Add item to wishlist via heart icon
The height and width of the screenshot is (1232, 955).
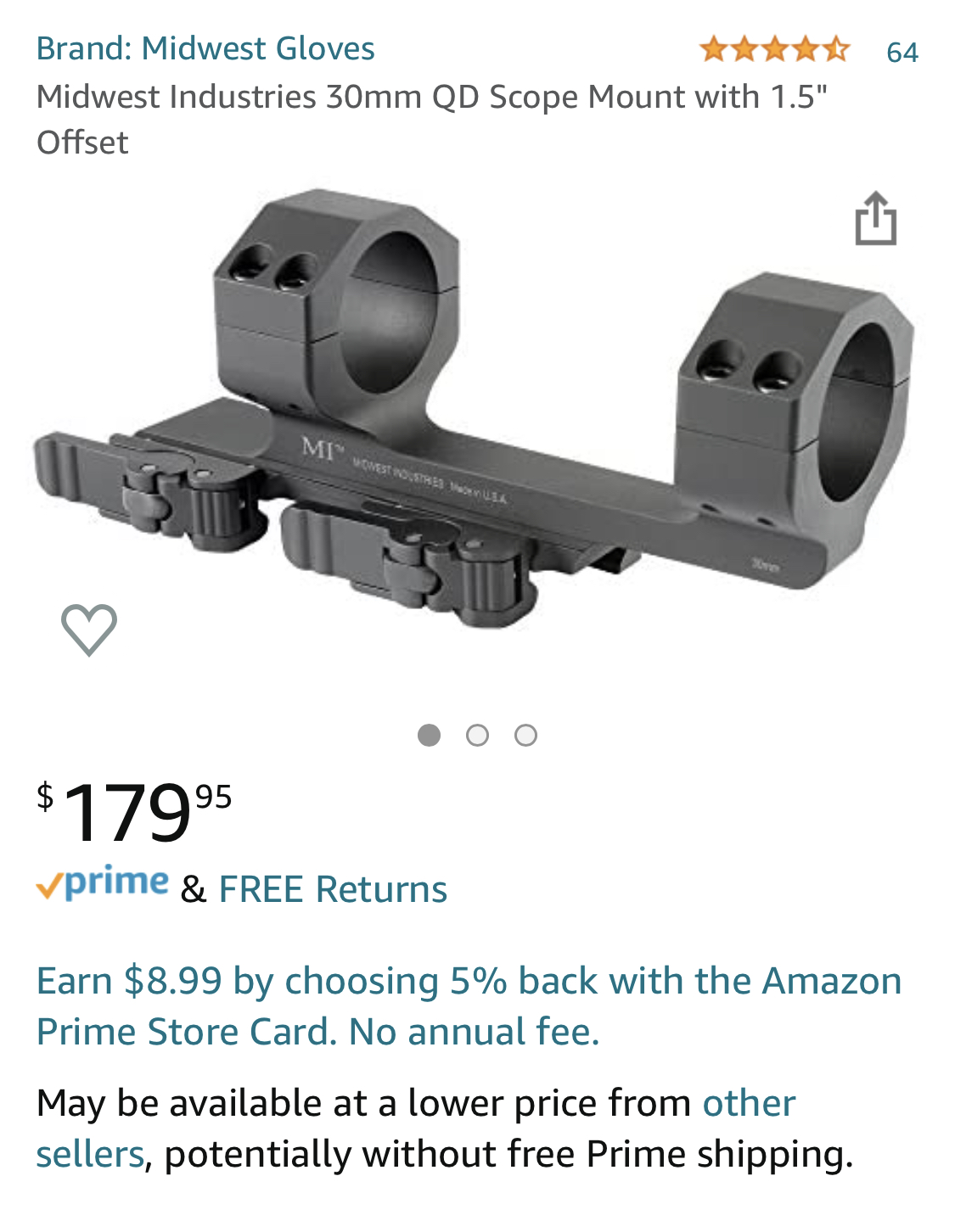point(89,630)
